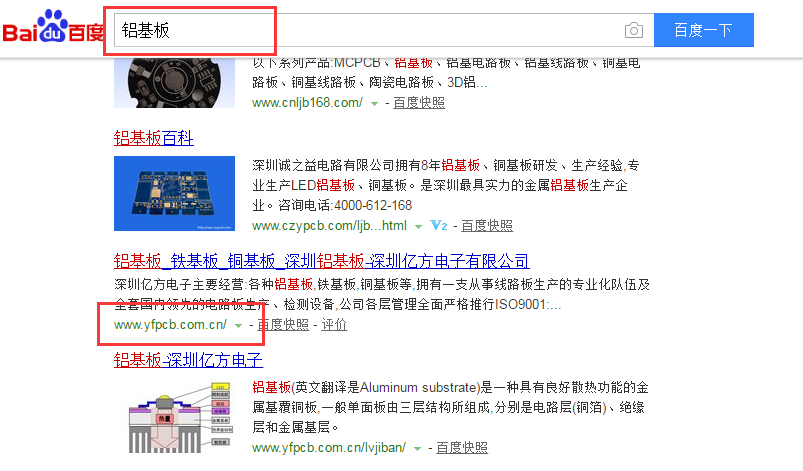Click the www.cnljb168.com/ URL
The image size is (803, 471).
pyautogui.click(x=307, y=103)
